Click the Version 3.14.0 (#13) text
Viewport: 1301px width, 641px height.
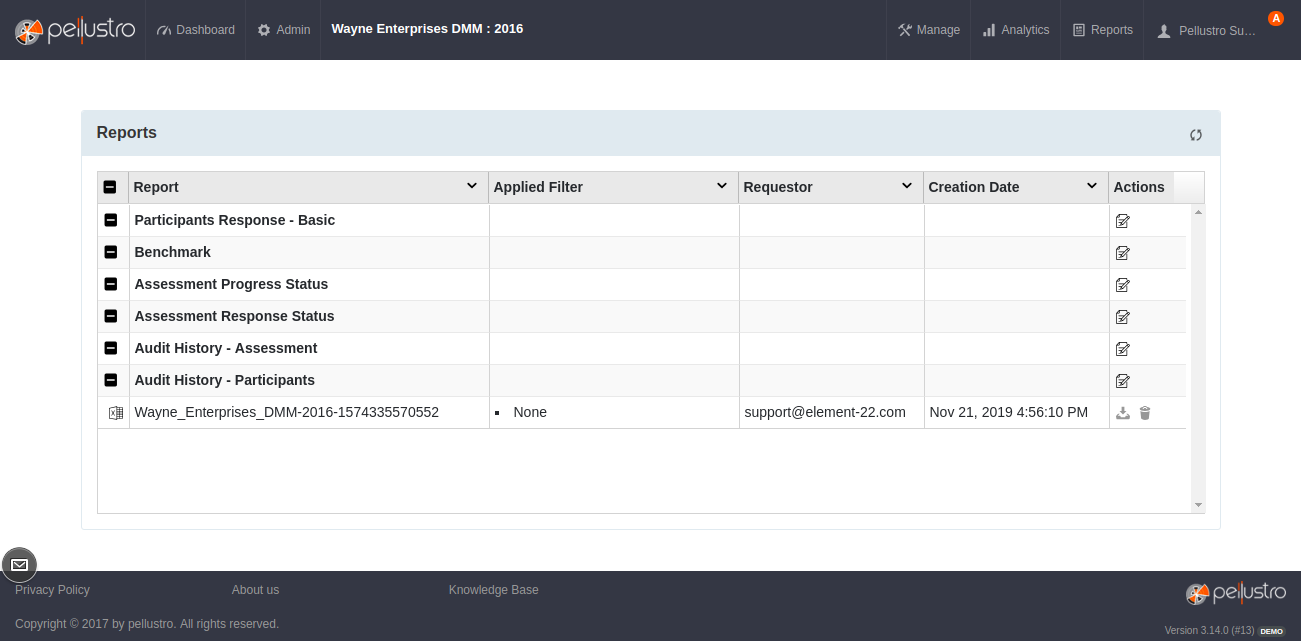(x=1209, y=631)
